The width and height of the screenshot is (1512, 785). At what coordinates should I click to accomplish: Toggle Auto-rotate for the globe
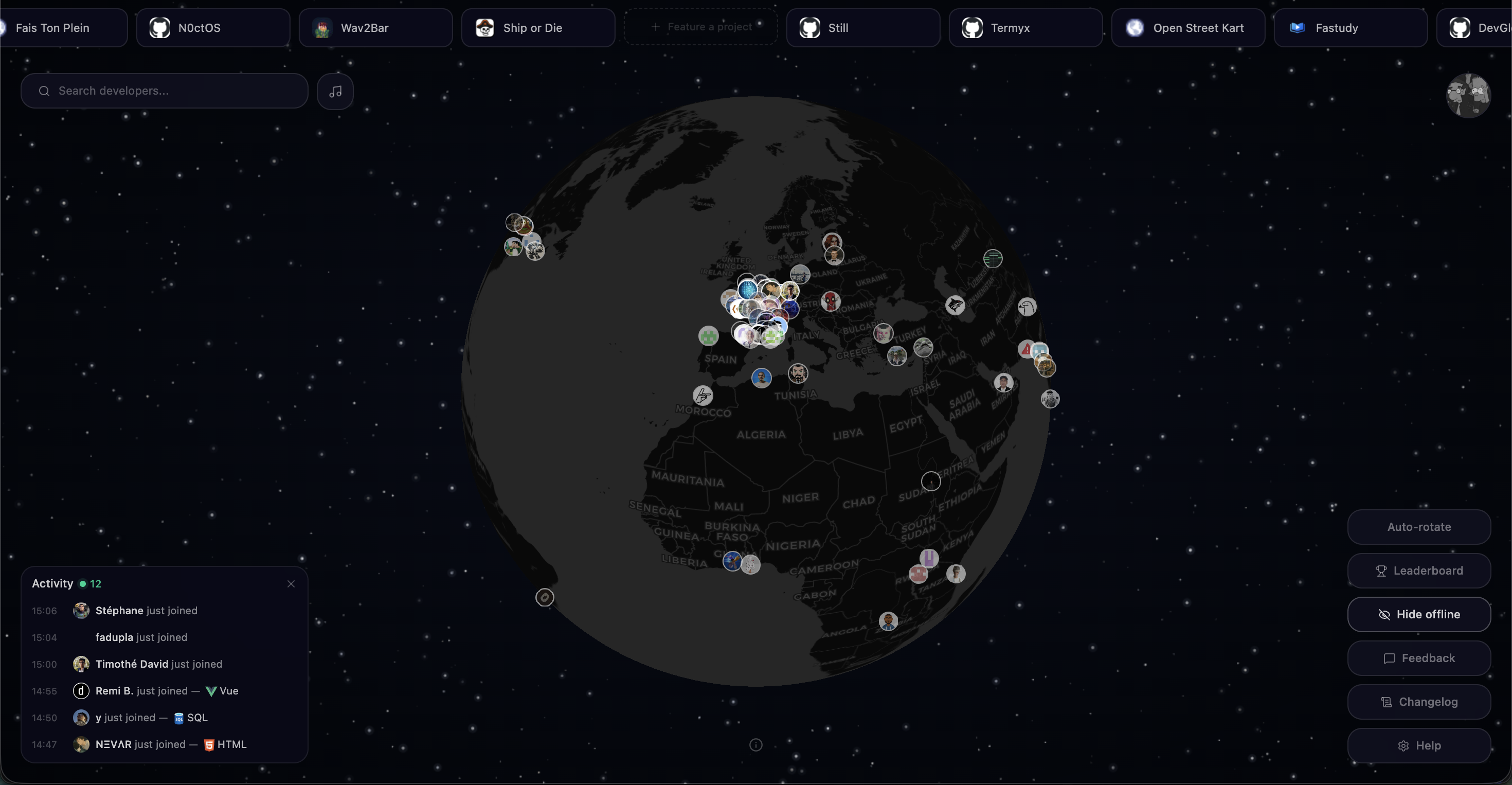point(1419,527)
